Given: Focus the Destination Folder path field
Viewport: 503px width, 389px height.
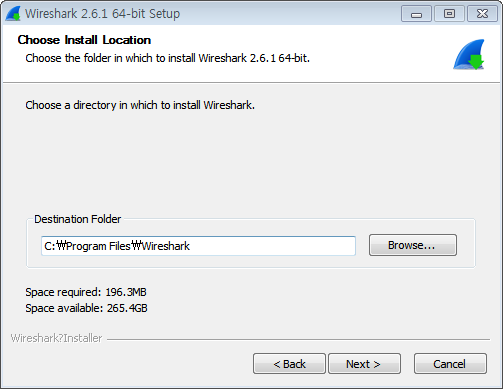Looking at the screenshot, I should [x=198, y=246].
